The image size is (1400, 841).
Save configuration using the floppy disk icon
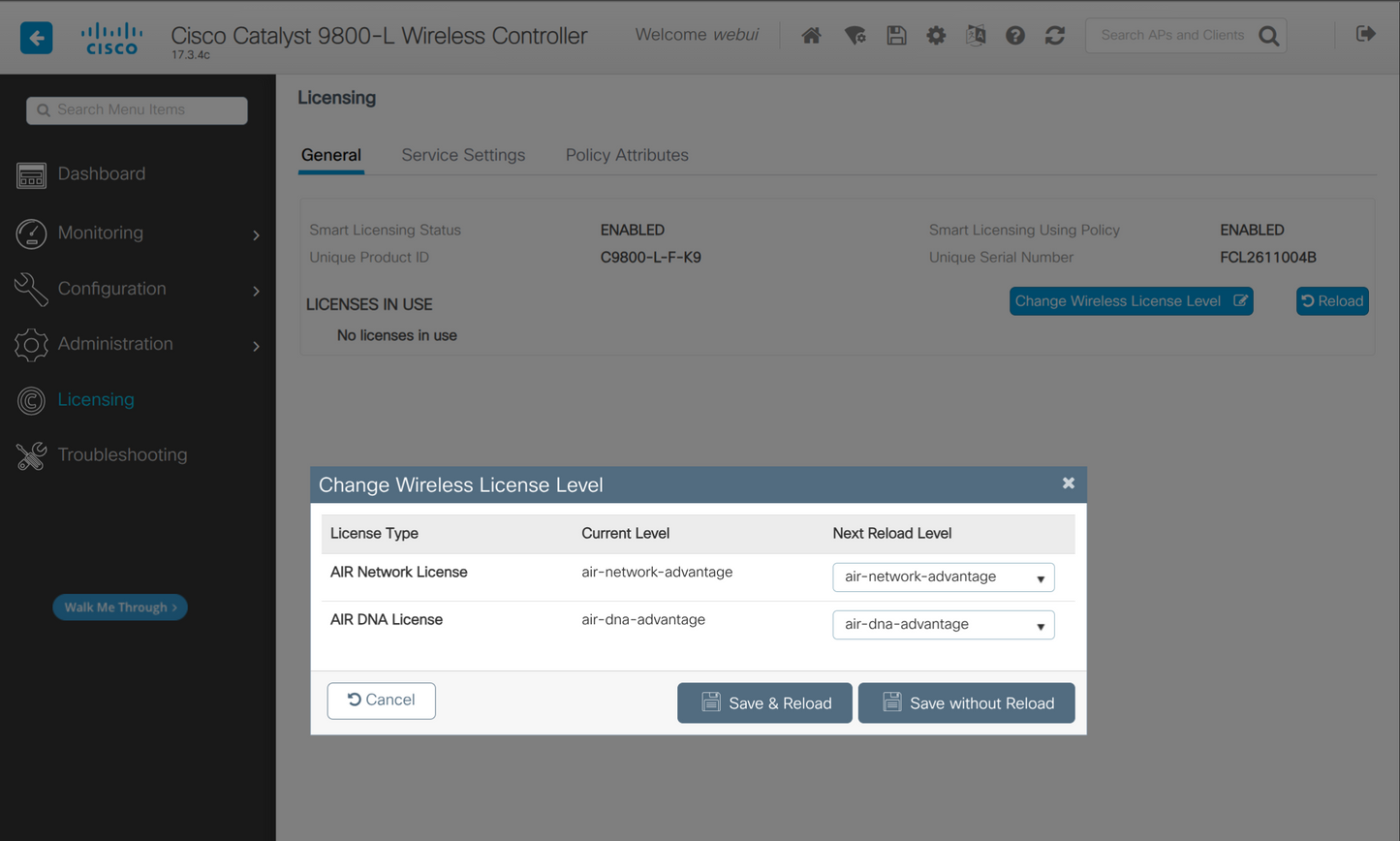(896, 36)
